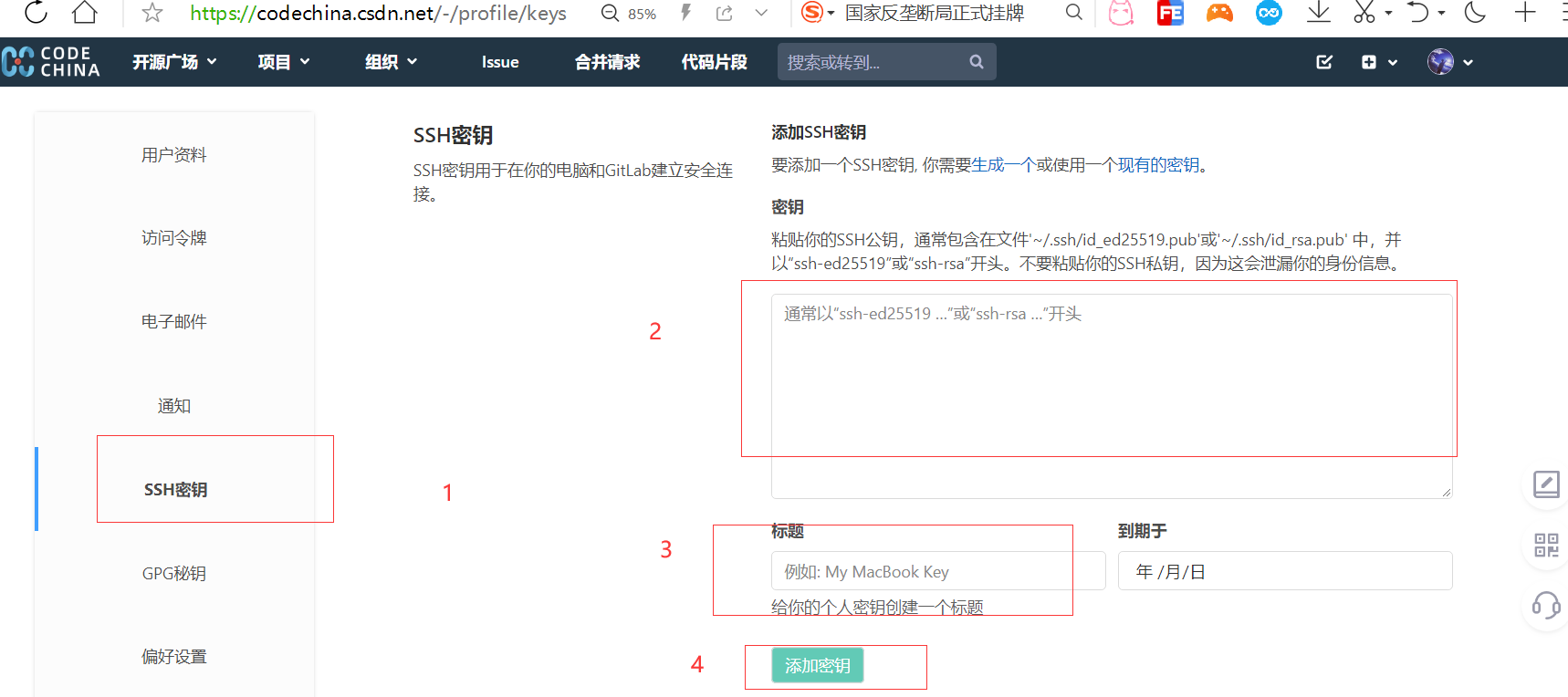Open the user avatar account menu
1568x697 pixels.
[x=1450, y=62]
